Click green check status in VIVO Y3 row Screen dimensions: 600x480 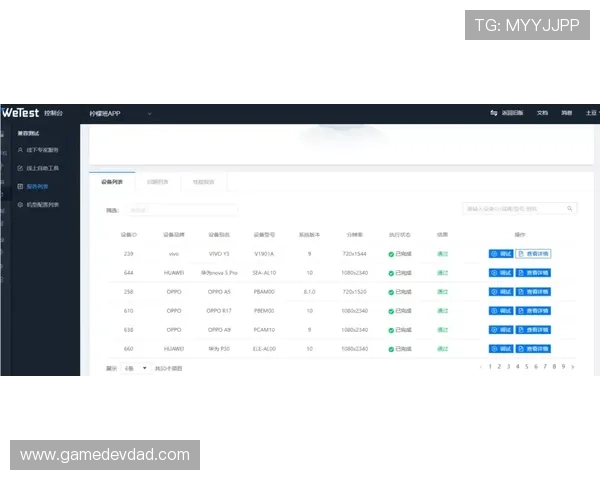click(x=391, y=254)
